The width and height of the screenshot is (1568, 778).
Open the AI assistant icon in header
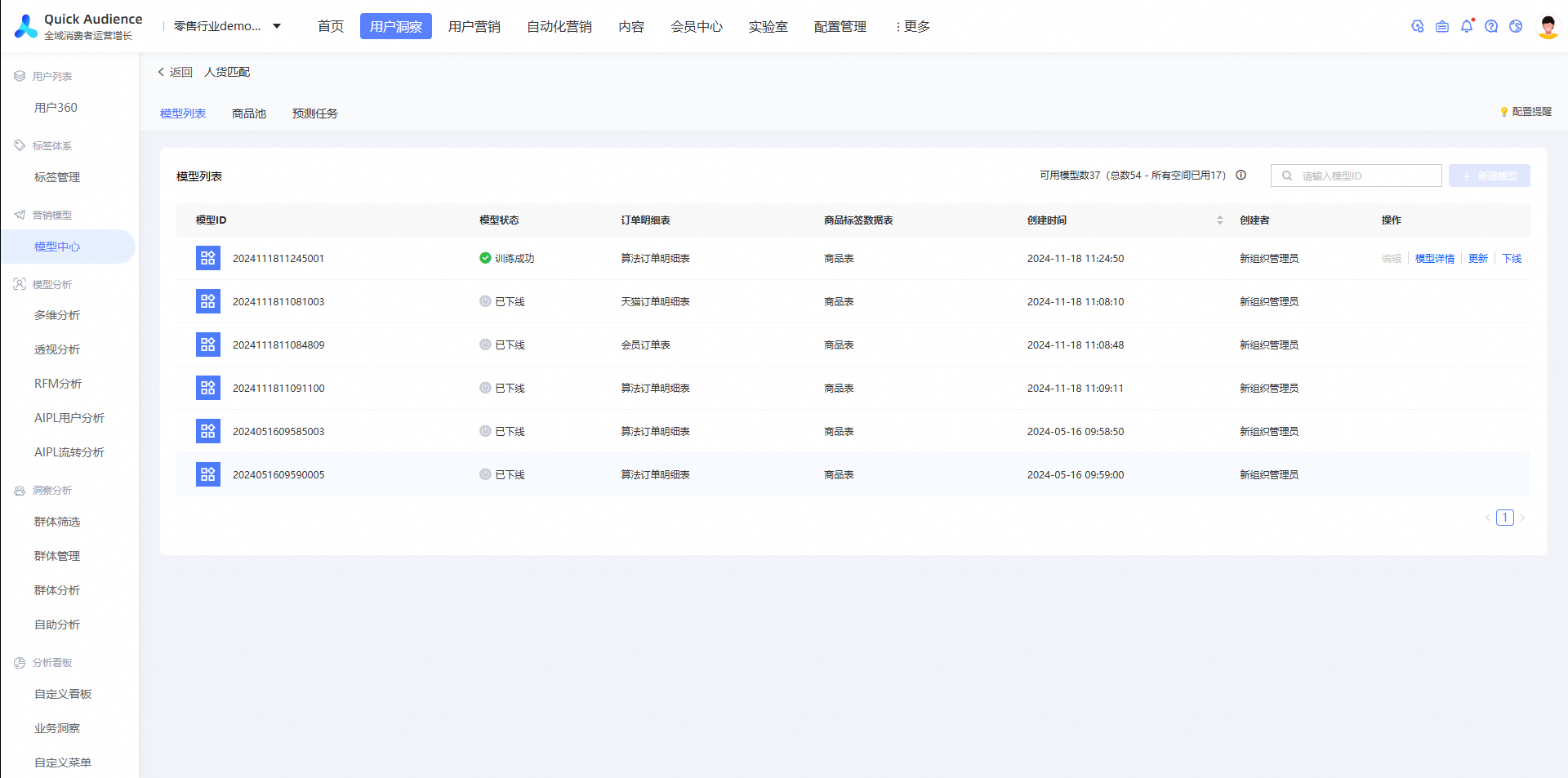pos(1418,26)
